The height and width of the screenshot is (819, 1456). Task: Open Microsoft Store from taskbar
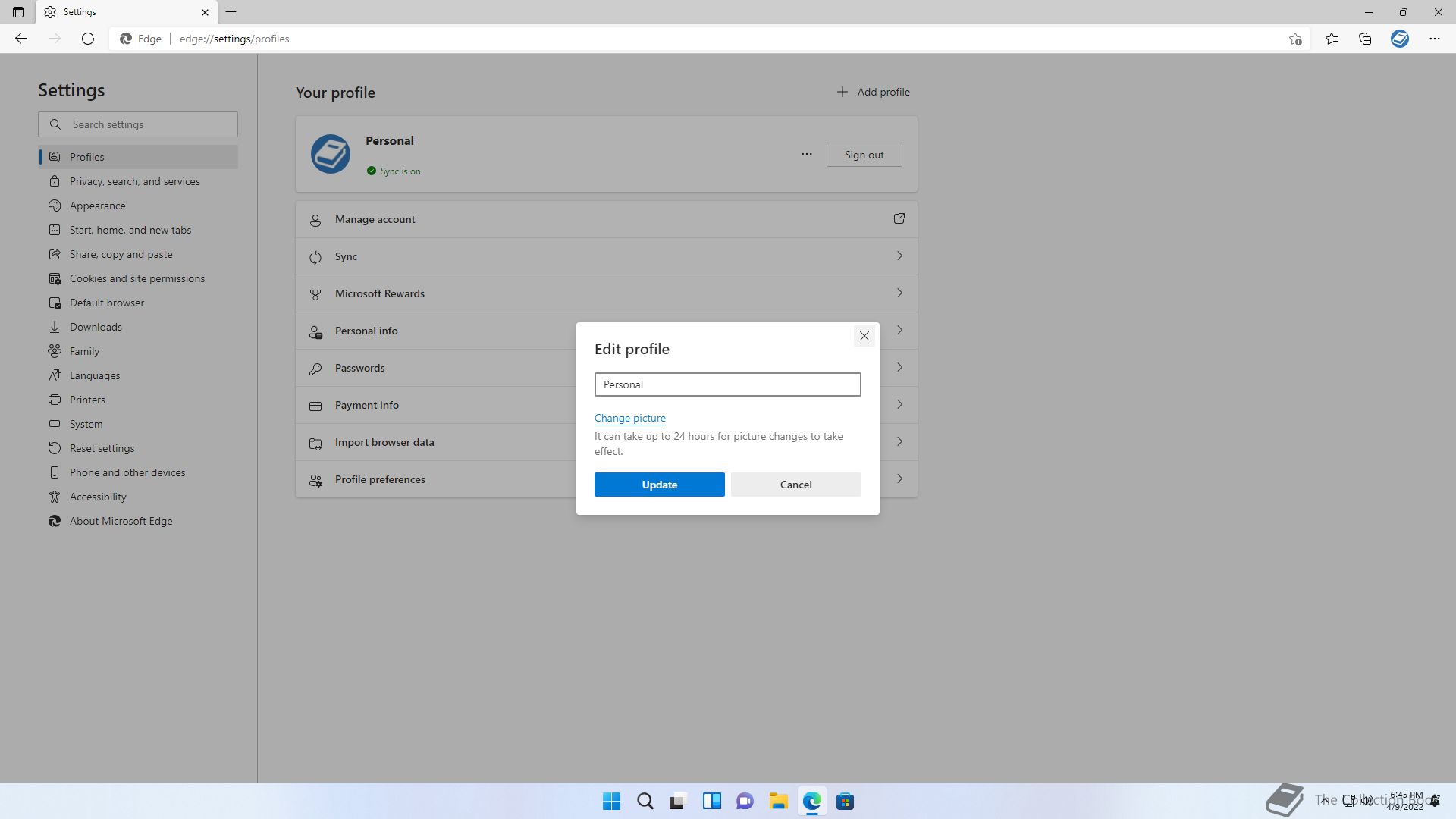click(x=845, y=802)
